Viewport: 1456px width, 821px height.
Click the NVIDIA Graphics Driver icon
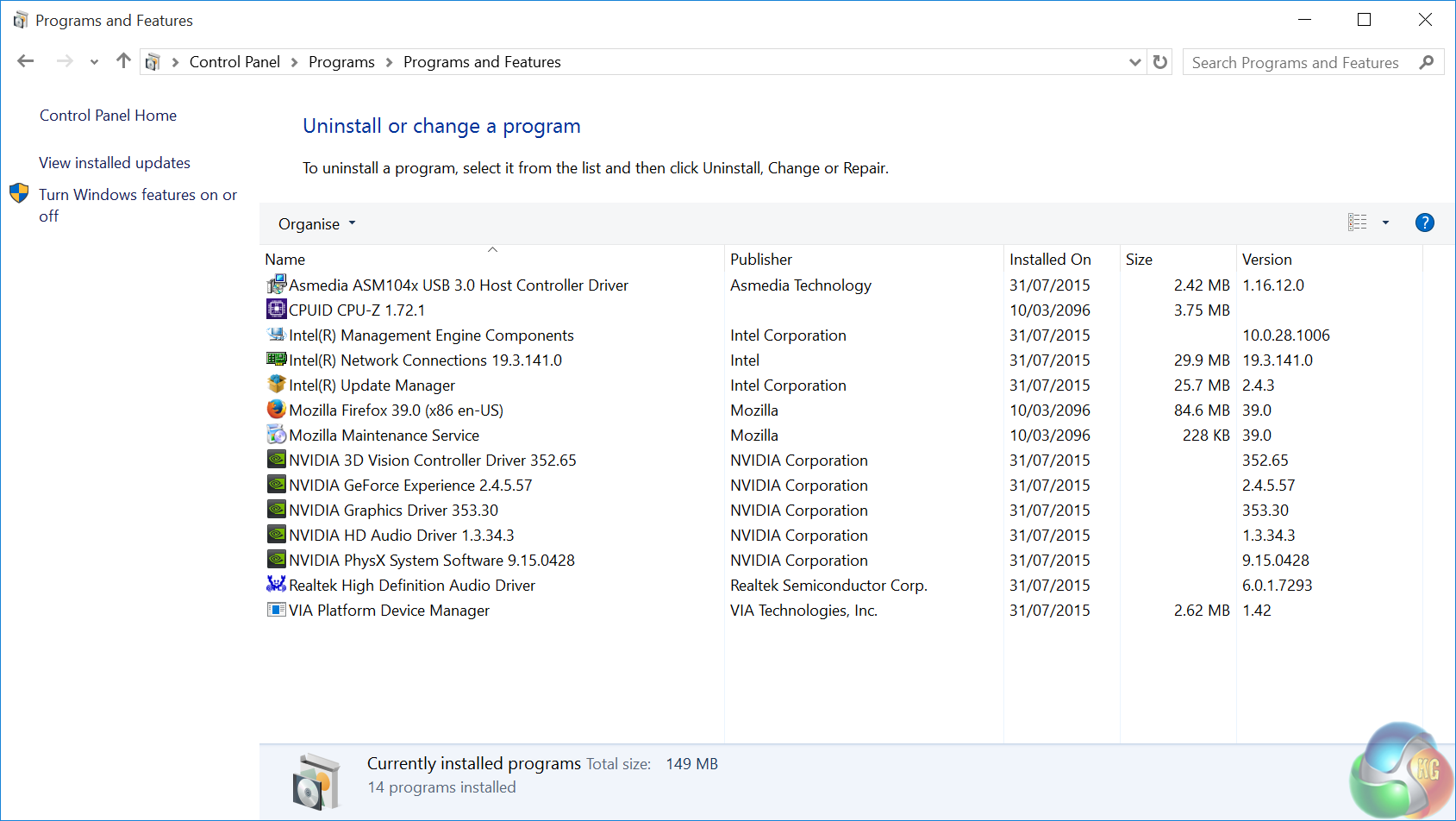276,510
